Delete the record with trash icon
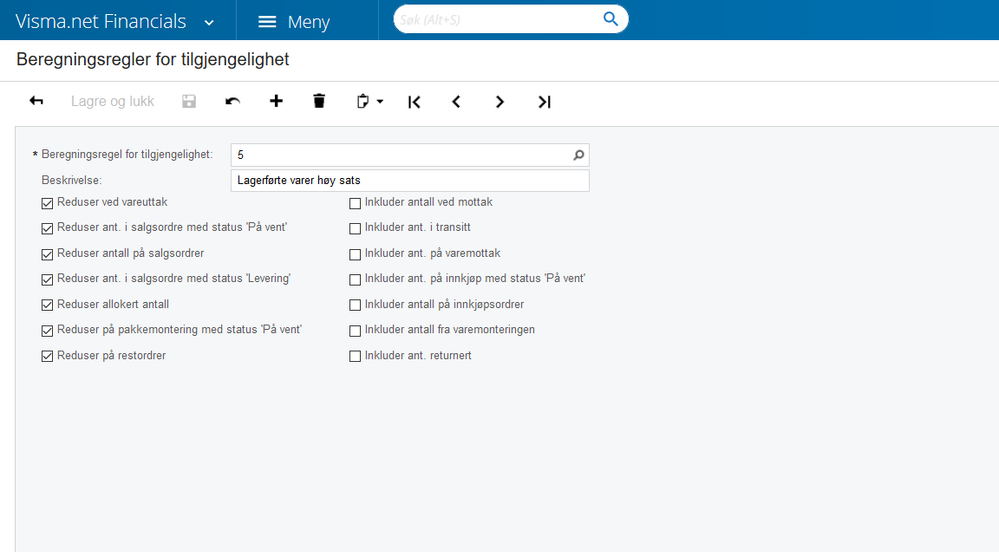This screenshot has width=999, height=552. [319, 101]
